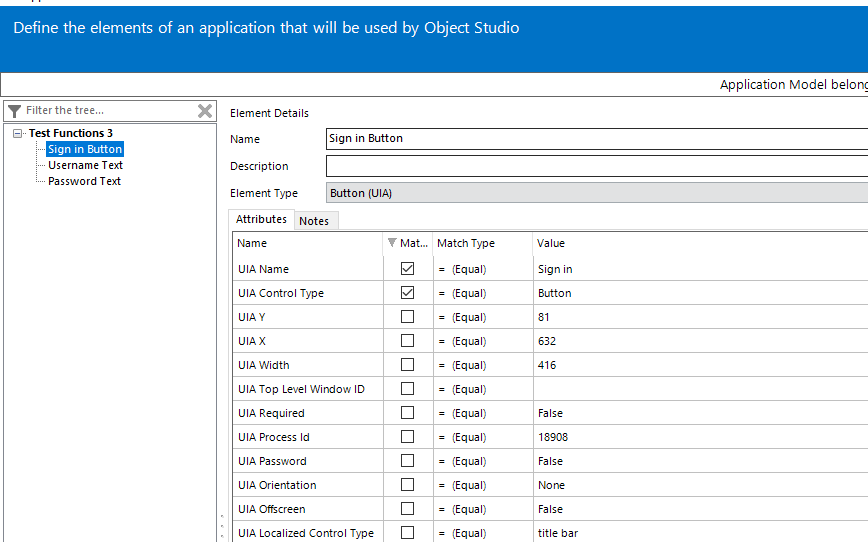Click the funnel filter icon in tree search

coord(14,111)
